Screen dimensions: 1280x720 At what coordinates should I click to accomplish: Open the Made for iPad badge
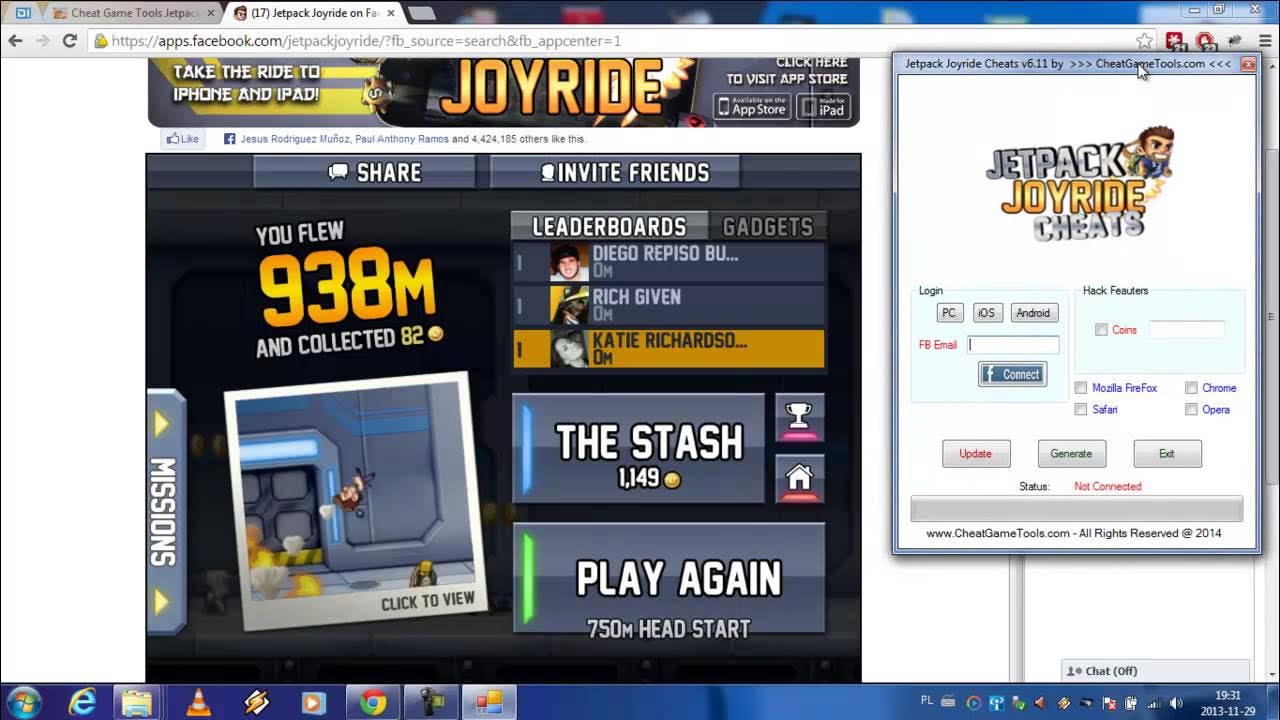click(823, 106)
